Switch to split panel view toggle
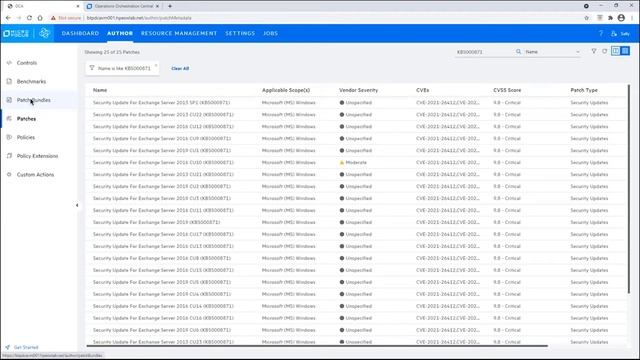 tap(616, 51)
